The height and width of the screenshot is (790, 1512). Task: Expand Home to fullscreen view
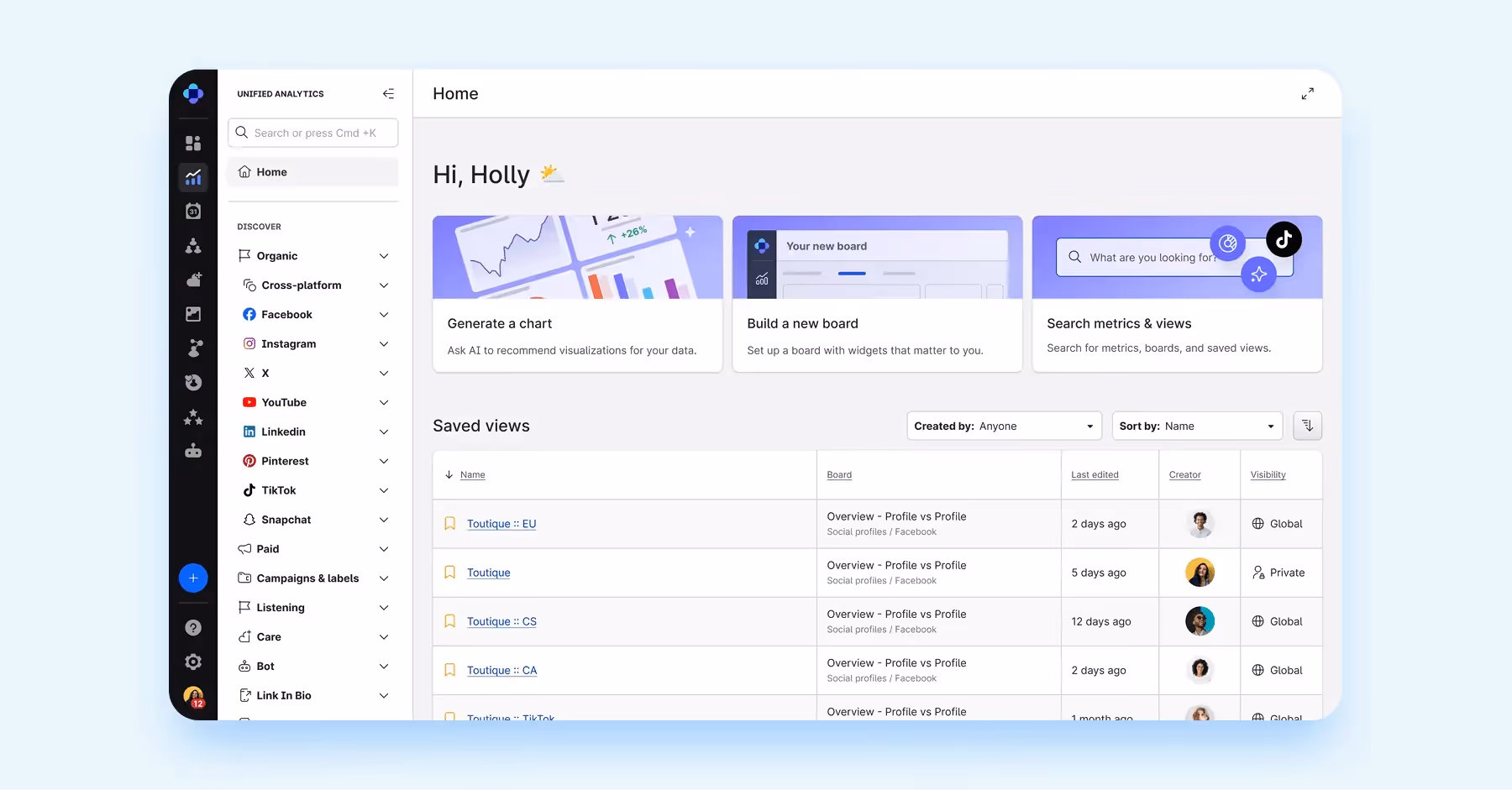[1307, 93]
